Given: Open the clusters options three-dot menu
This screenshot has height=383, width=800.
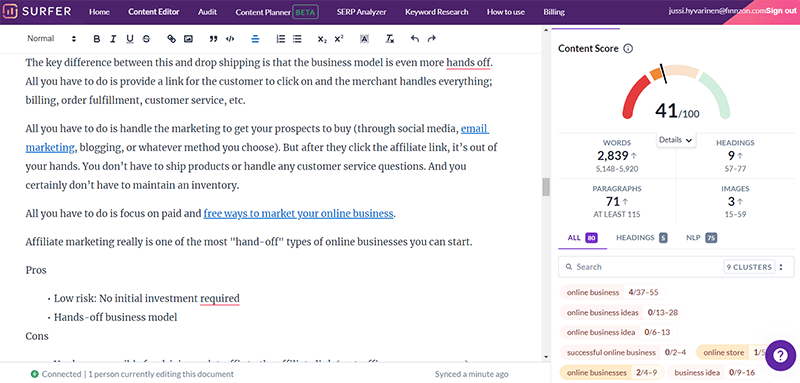Looking at the screenshot, I should click(x=781, y=267).
